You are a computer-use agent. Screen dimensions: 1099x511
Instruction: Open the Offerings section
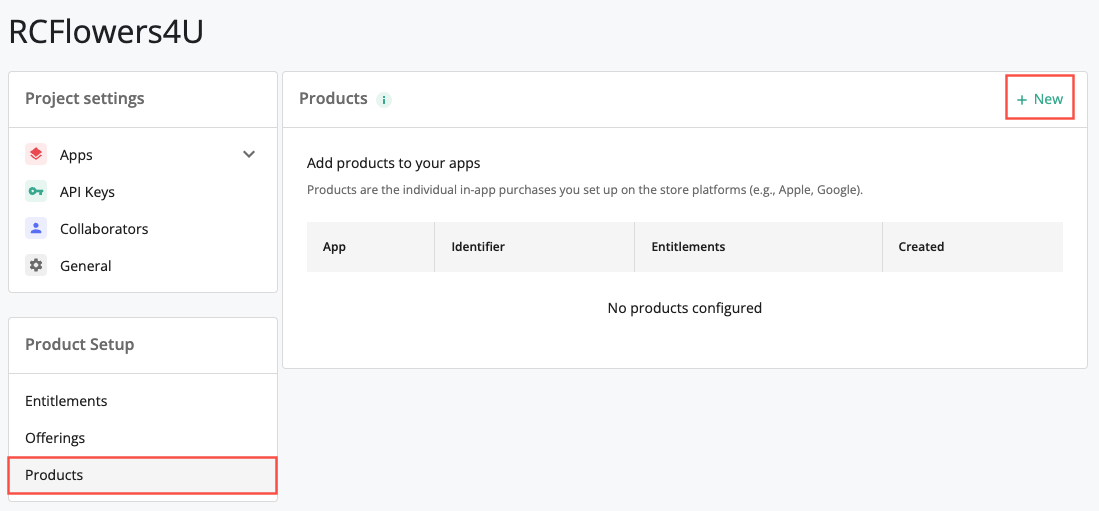[55, 438]
